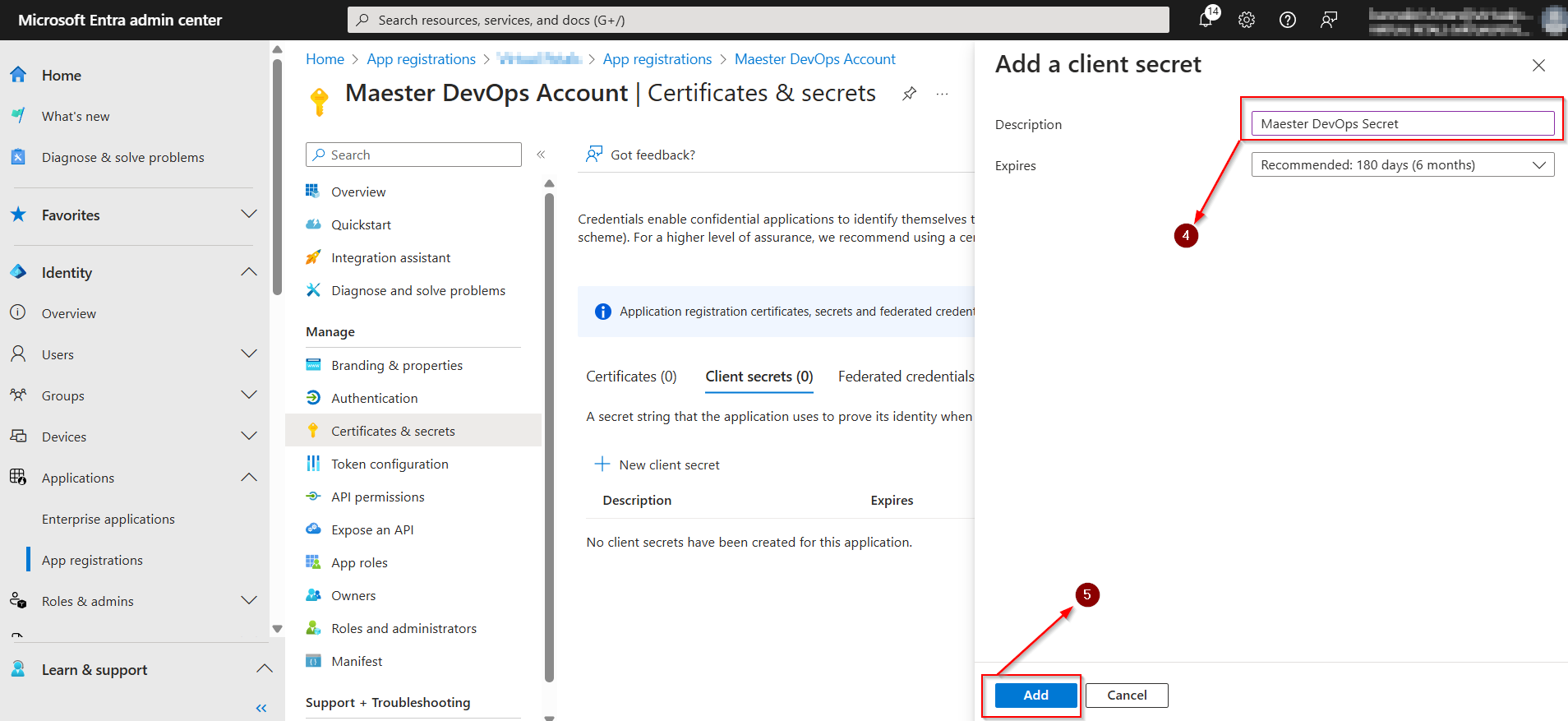Click the Owners people icon
Screen dimensions: 1568x721
(x=313, y=595)
